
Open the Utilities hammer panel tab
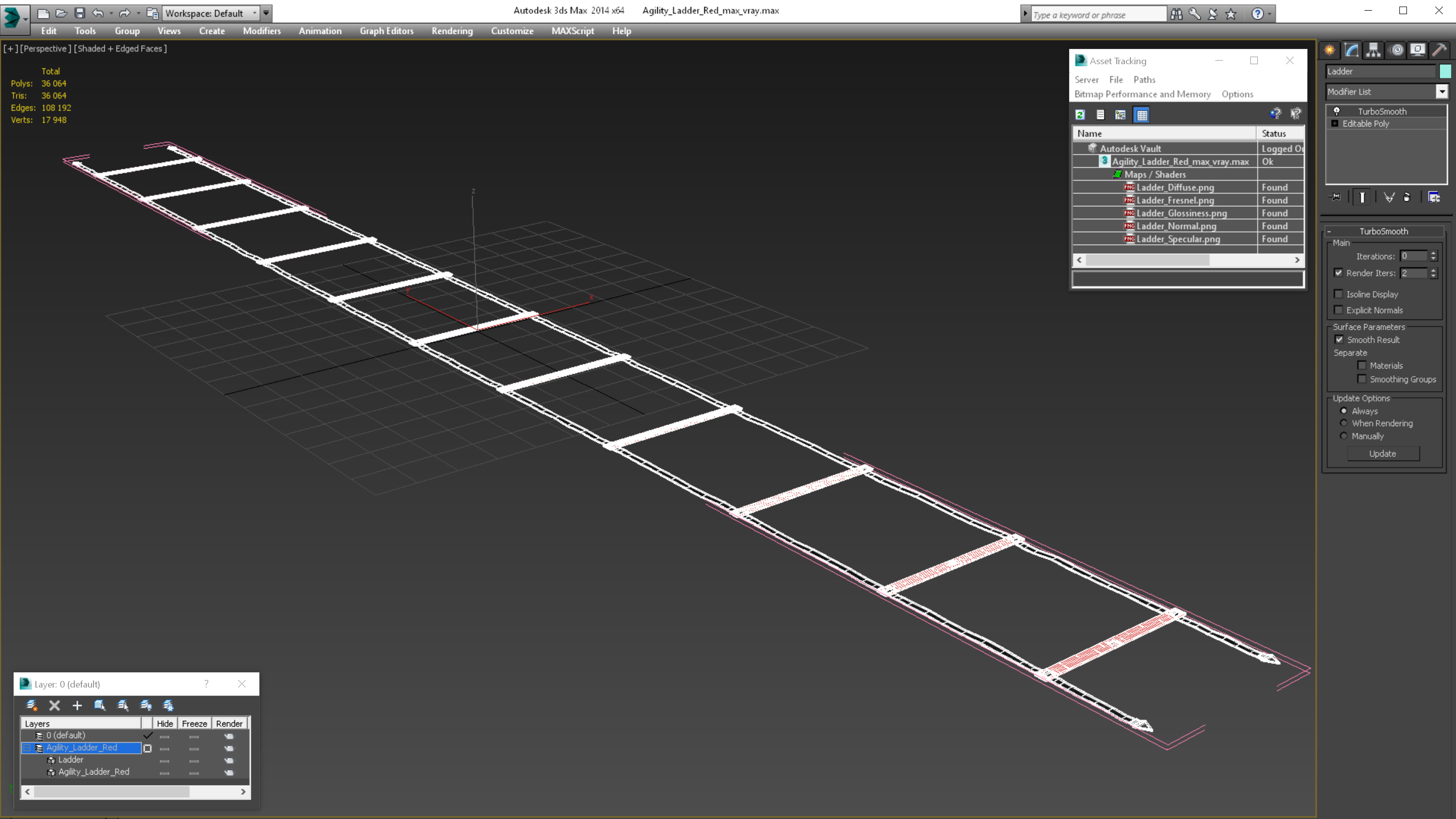coord(1439,51)
